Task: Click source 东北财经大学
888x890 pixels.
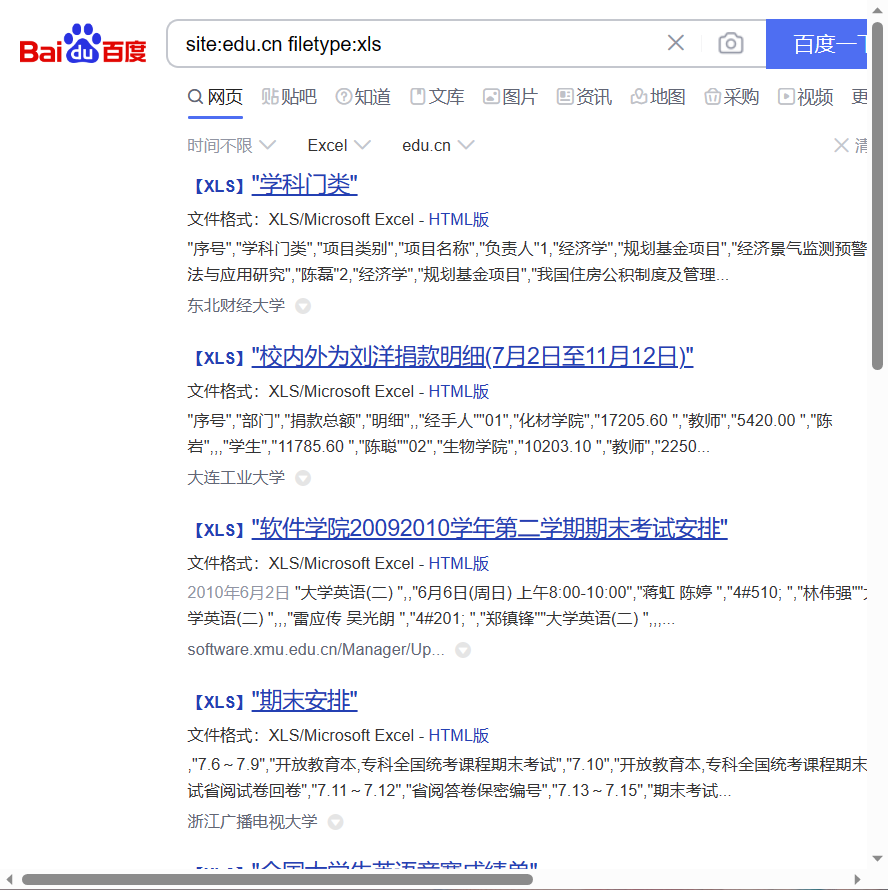Action: [x=236, y=305]
